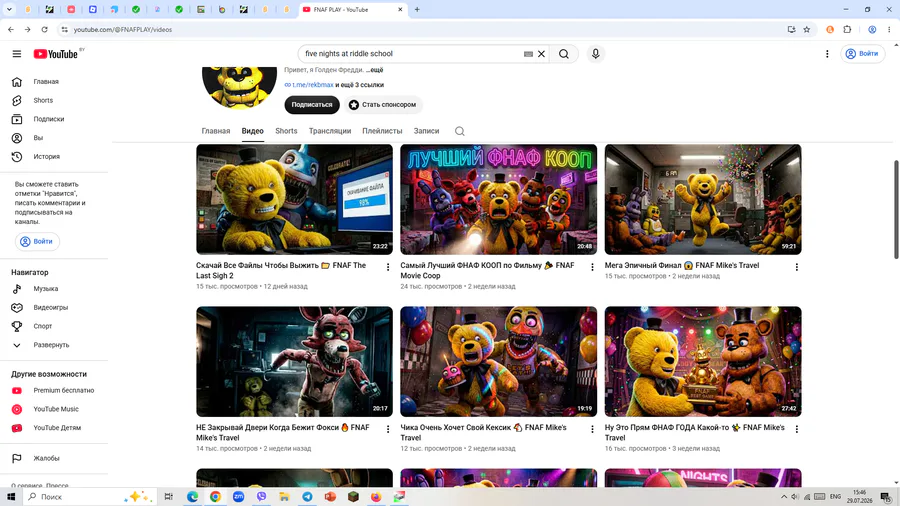Open Telegram from the taskbar
This screenshot has height=506, width=900.
307,497
